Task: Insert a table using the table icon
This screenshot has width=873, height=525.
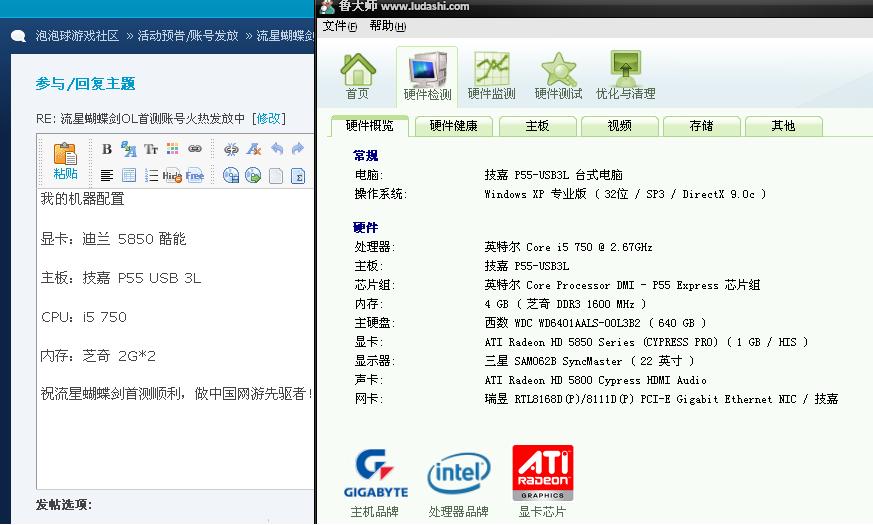Action: 128,176
